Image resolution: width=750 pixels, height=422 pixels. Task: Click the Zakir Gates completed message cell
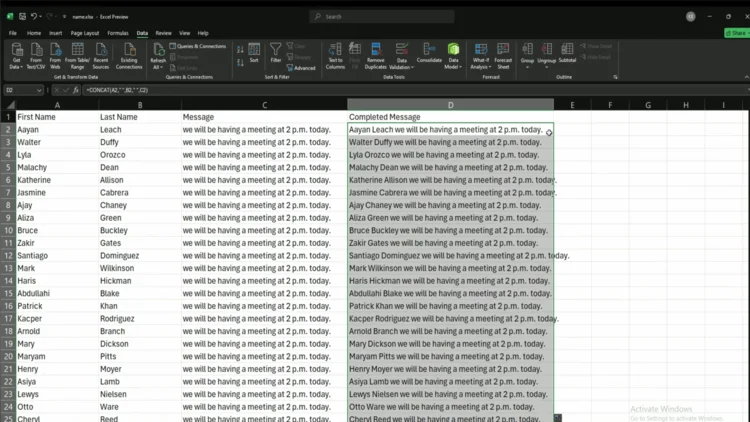tap(451, 243)
